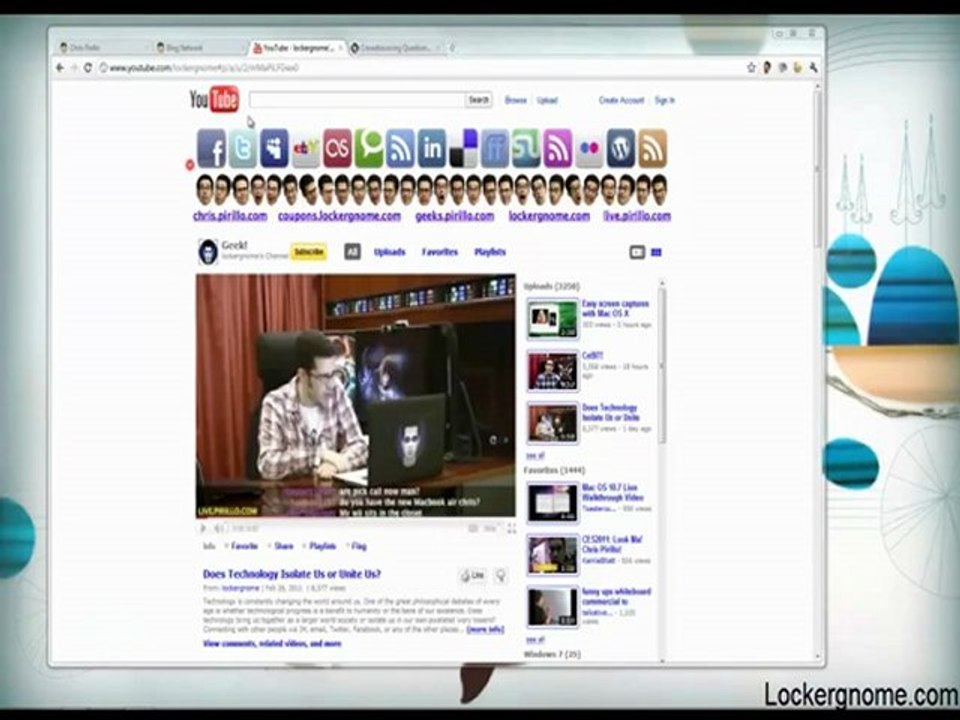Open the Upload link
This screenshot has width=960, height=720.
click(x=547, y=100)
